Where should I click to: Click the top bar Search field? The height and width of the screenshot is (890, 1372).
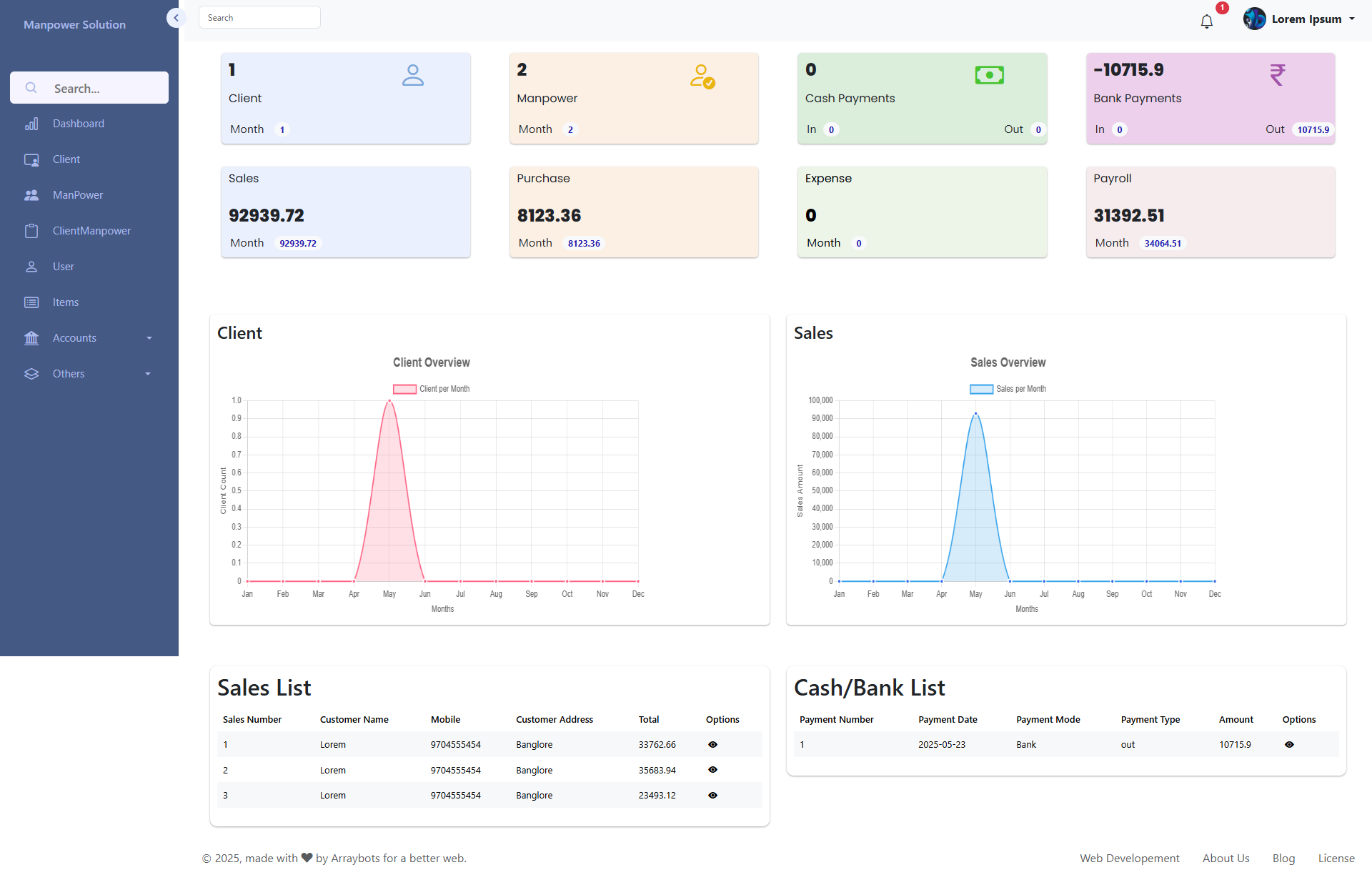(x=259, y=18)
